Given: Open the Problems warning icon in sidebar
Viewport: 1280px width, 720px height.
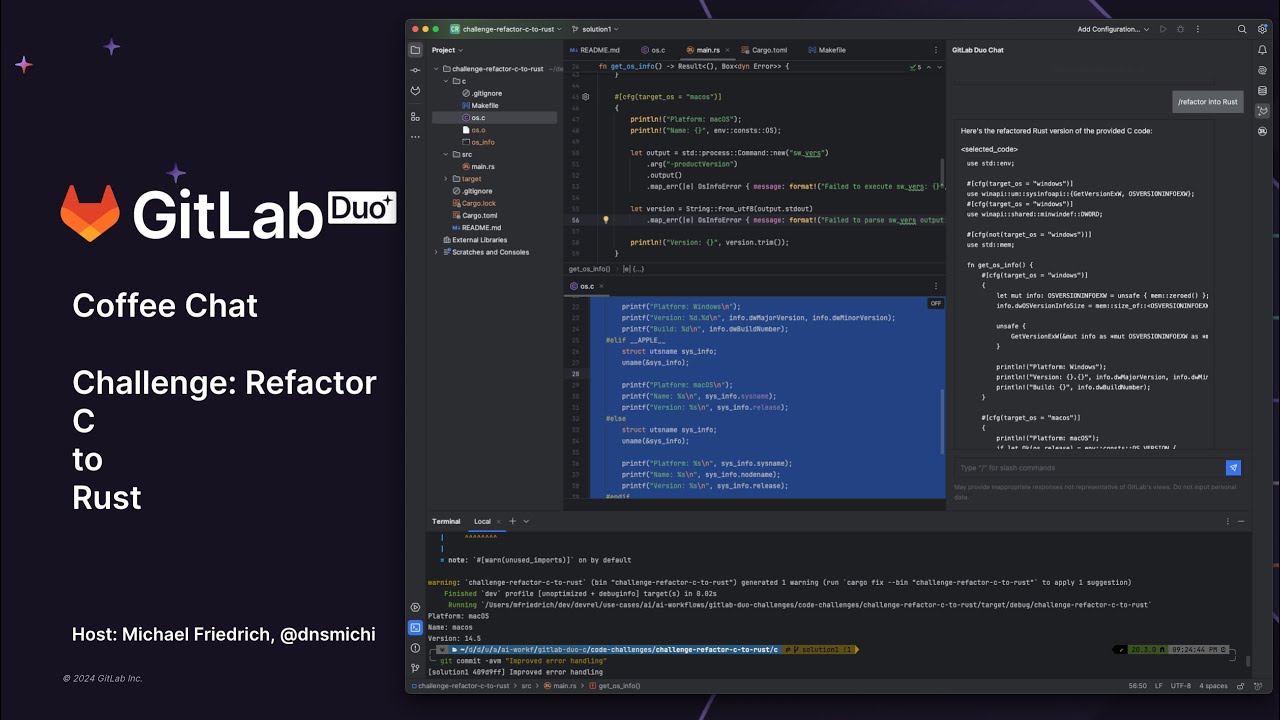Looking at the screenshot, I should point(415,648).
